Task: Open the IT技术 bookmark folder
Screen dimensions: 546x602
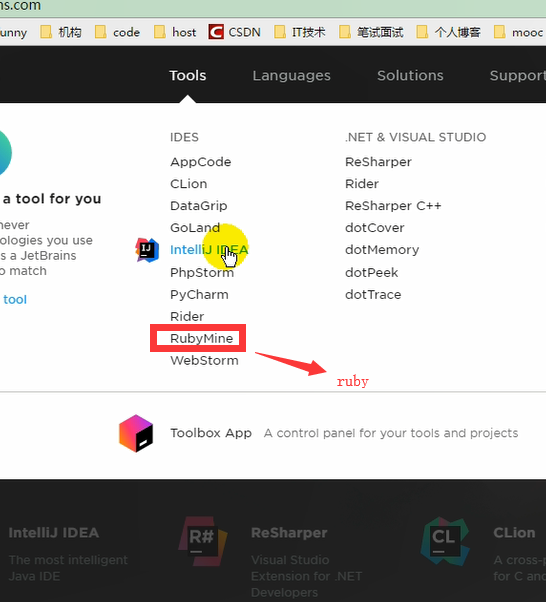Action: click(x=300, y=32)
